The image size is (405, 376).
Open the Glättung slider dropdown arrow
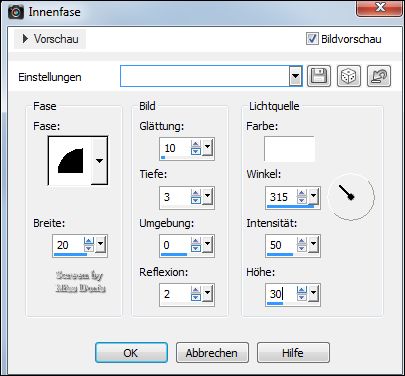[x=208, y=147]
